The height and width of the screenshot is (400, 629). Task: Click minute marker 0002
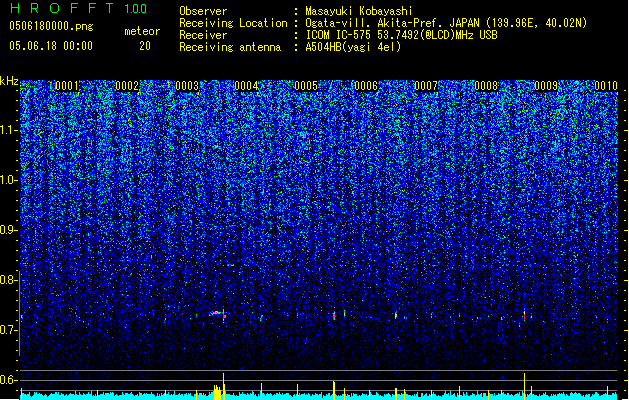[x=127, y=86]
